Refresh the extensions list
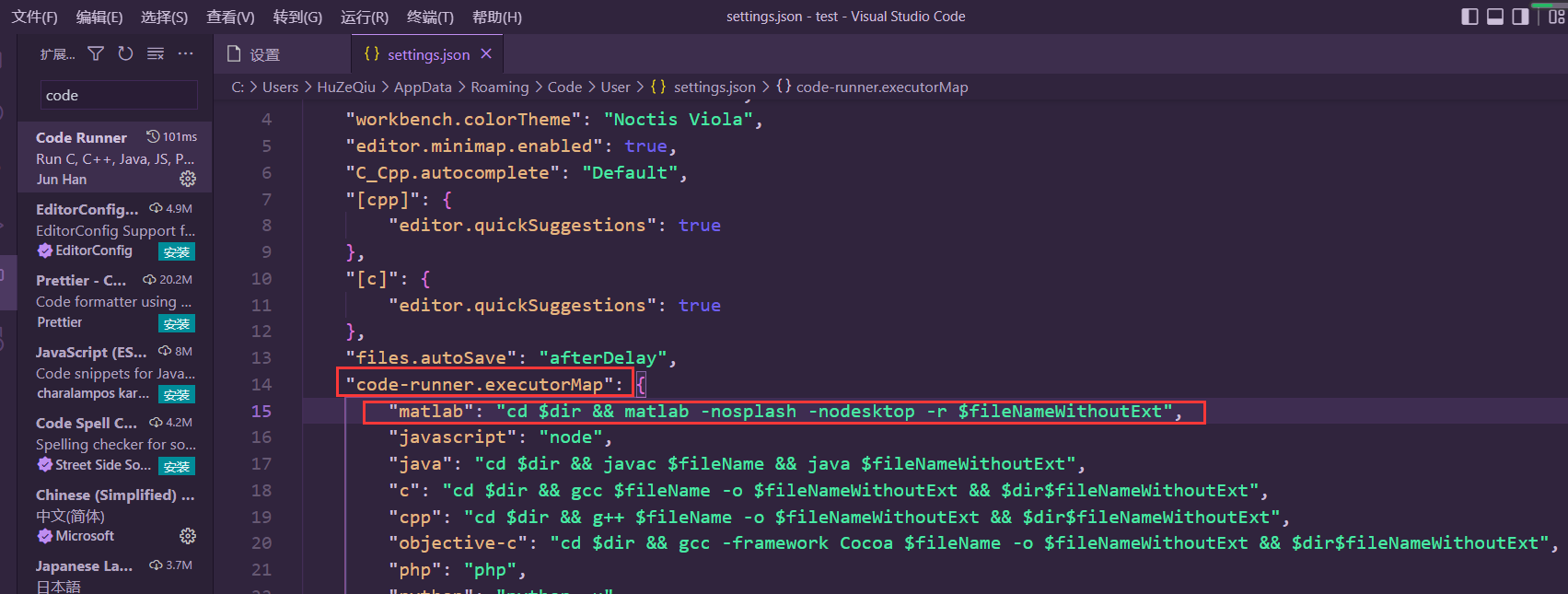Viewport: 1568px width, 594px height. [125, 54]
